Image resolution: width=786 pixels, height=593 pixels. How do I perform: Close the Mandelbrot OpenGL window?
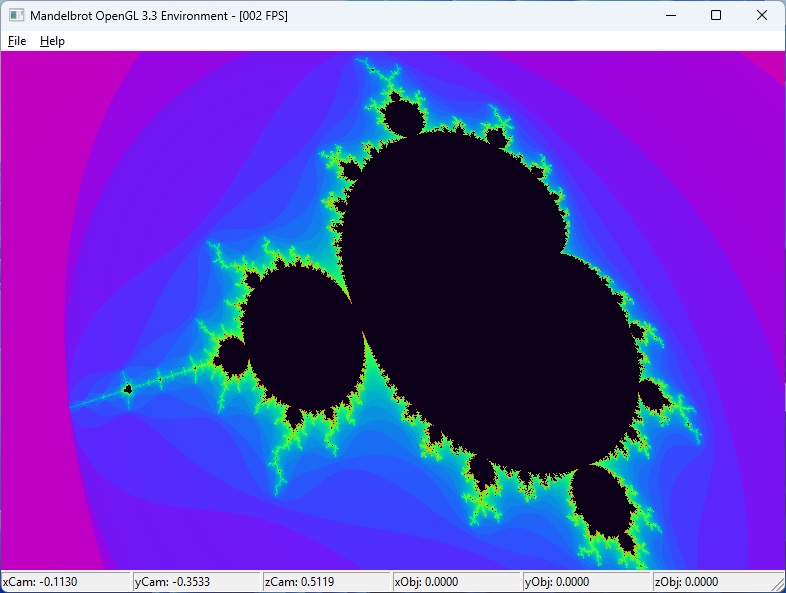coord(762,16)
